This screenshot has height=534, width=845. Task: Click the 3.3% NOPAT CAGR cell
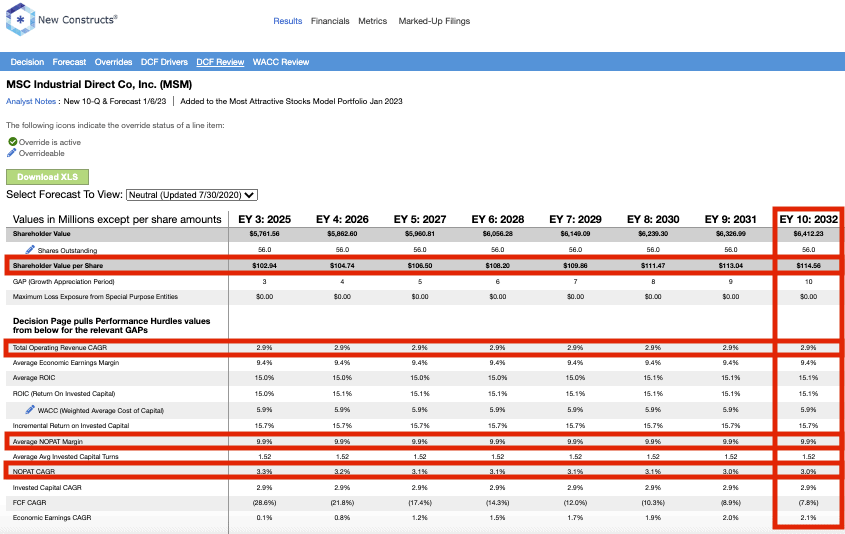coord(265,471)
